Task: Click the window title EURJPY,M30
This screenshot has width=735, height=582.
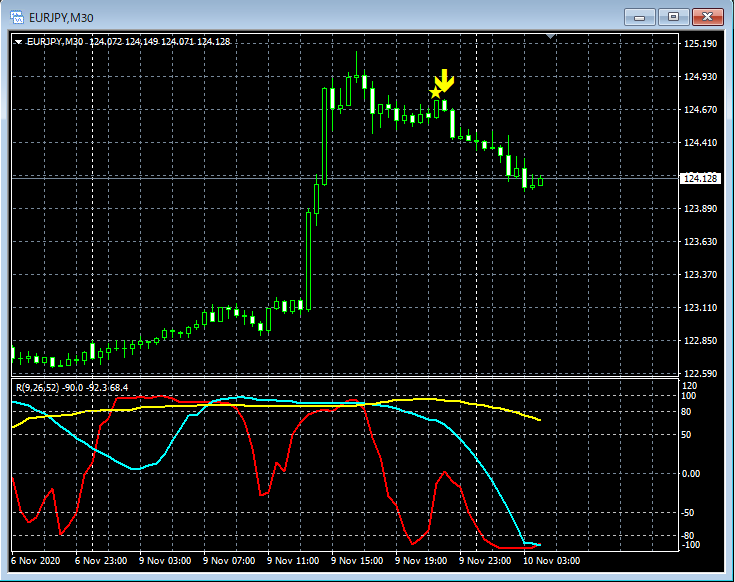Action: point(61,18)
